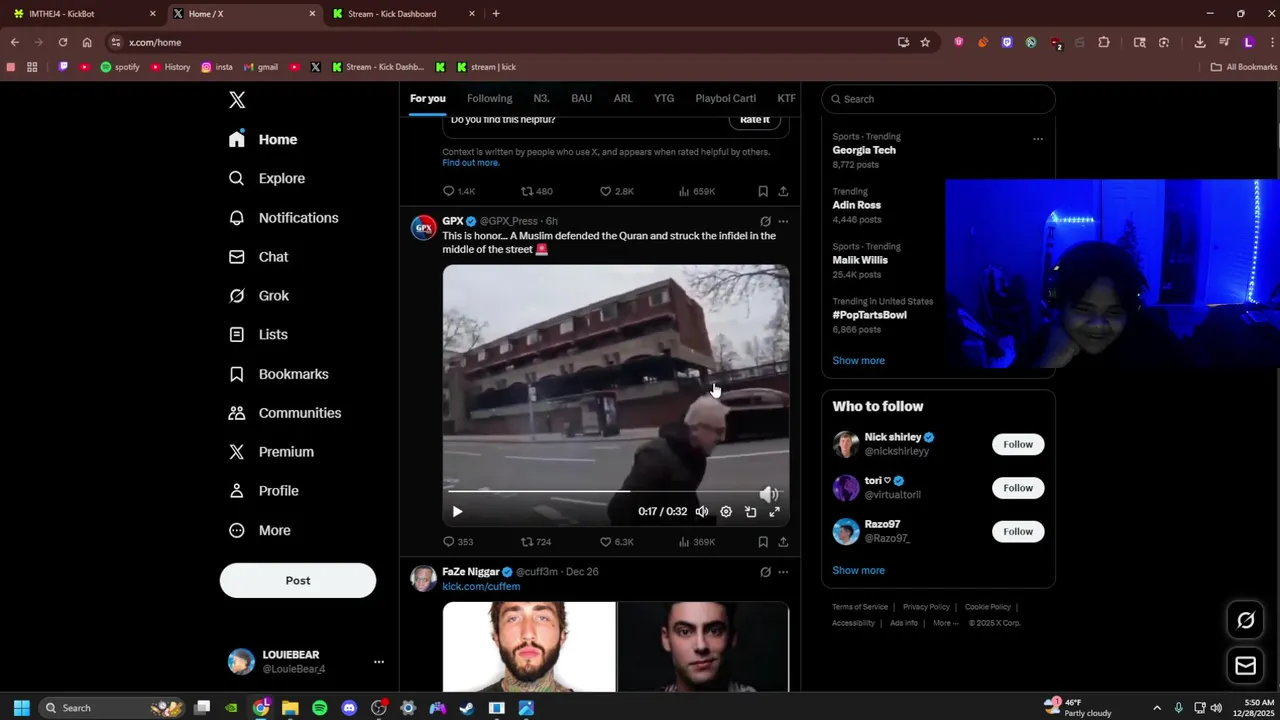
Task: Click the Post button
Action: coord(298,580)
